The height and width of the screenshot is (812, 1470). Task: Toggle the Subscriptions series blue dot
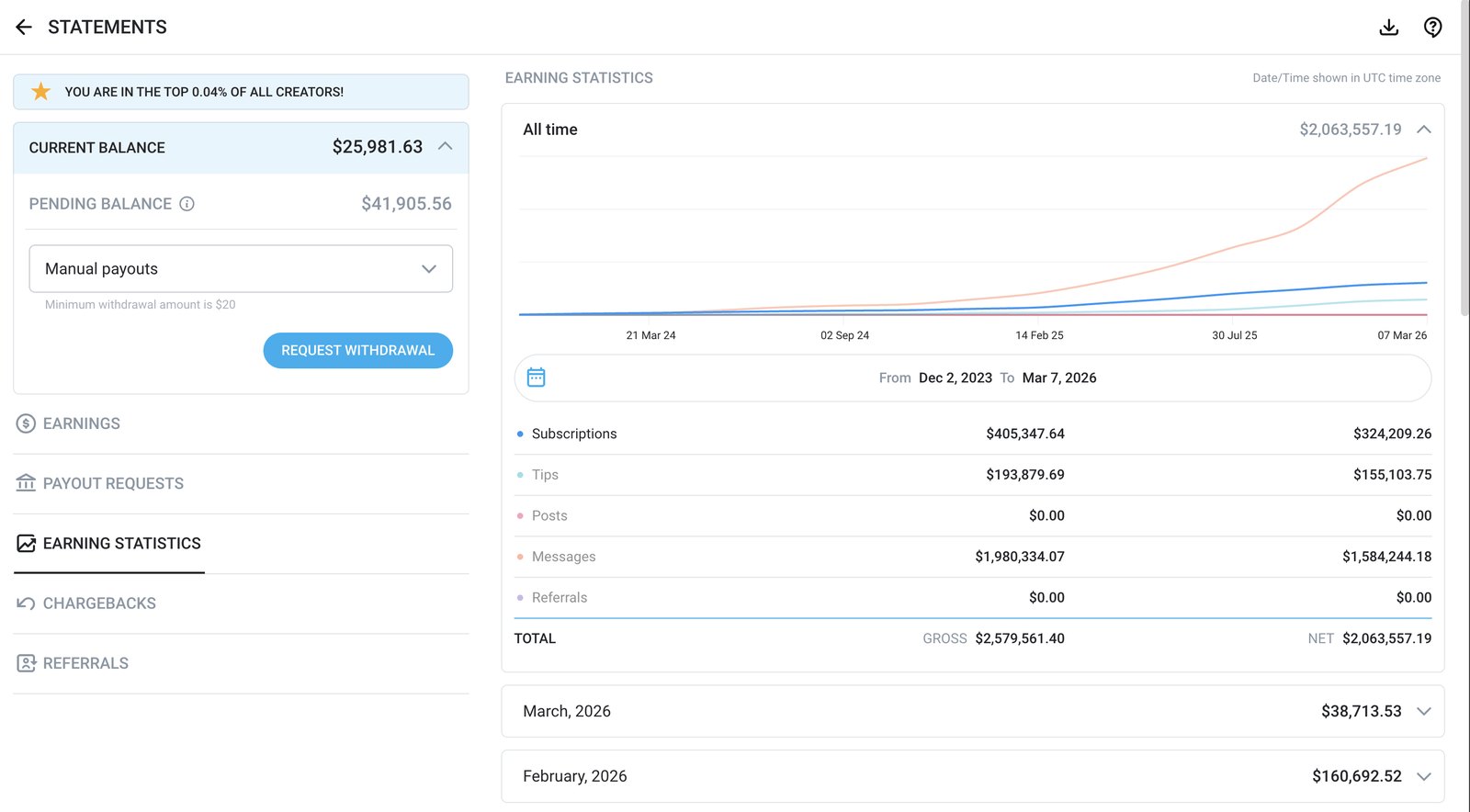[x=520, y=434]
